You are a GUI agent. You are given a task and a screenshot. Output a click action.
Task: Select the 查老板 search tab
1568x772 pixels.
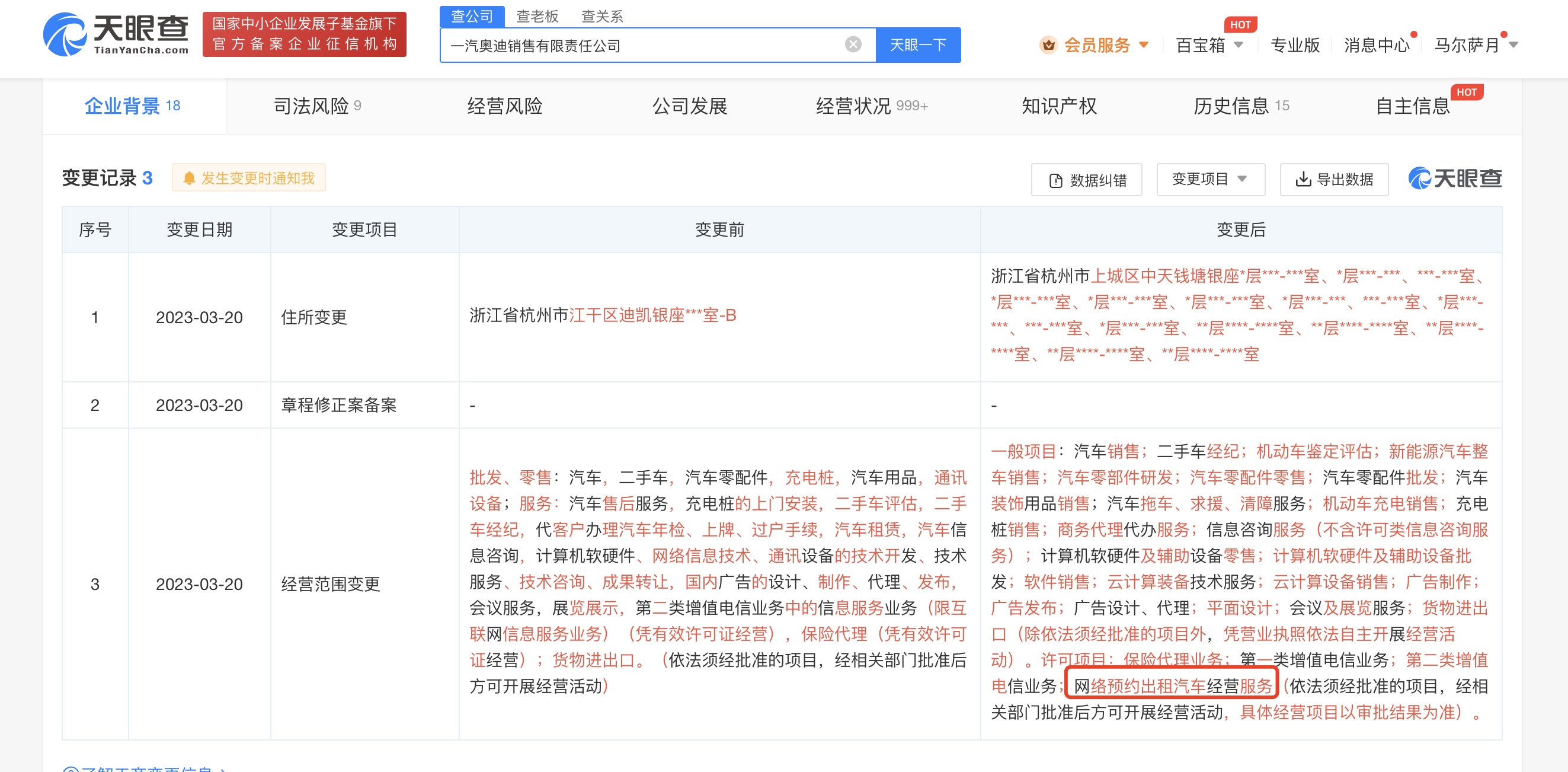click(x=537, y=17)
